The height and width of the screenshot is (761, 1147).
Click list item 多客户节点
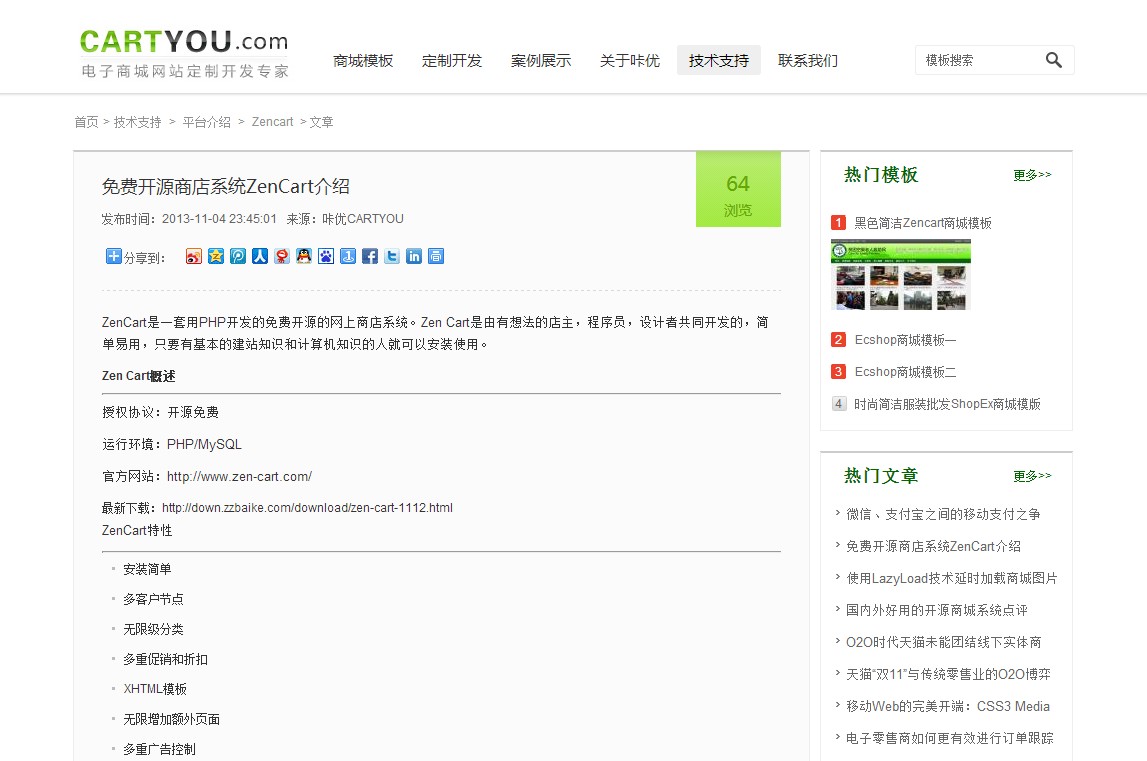tap(154, 599)
